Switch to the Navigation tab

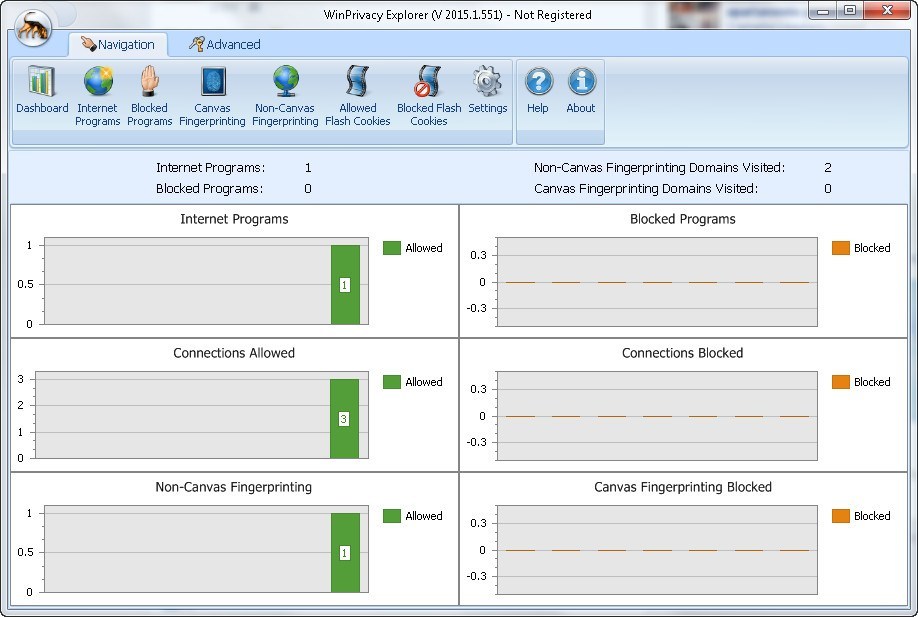(118, 44)
